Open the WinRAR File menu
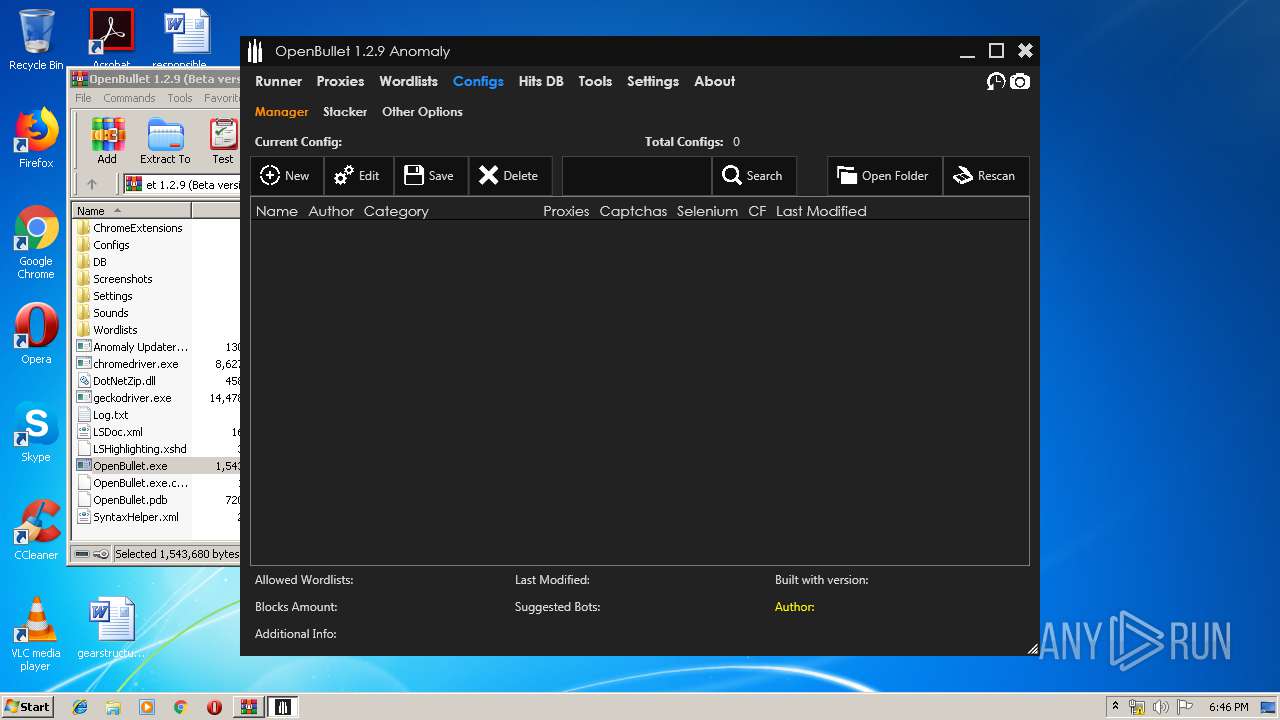The height and width of the screenshot is (720, 1280). [x=83, y=98]
